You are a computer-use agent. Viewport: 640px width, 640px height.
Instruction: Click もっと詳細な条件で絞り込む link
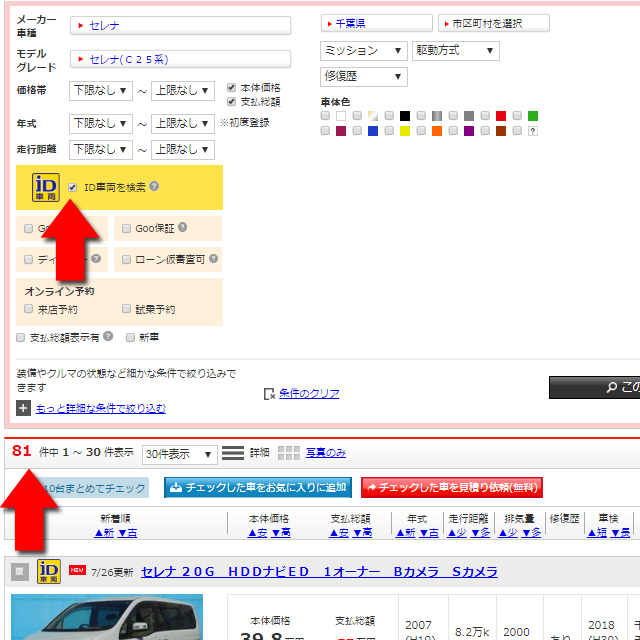coord(101,408)
